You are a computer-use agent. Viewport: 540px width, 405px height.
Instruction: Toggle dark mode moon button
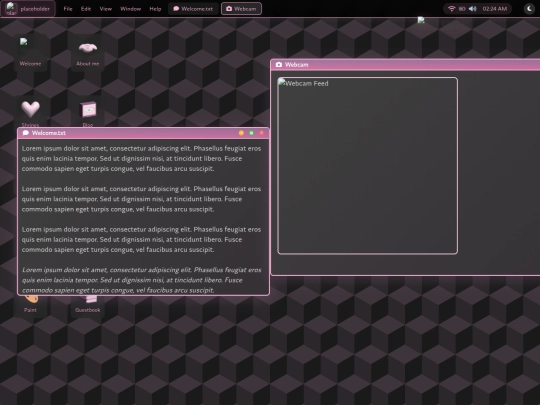(529, 9)
